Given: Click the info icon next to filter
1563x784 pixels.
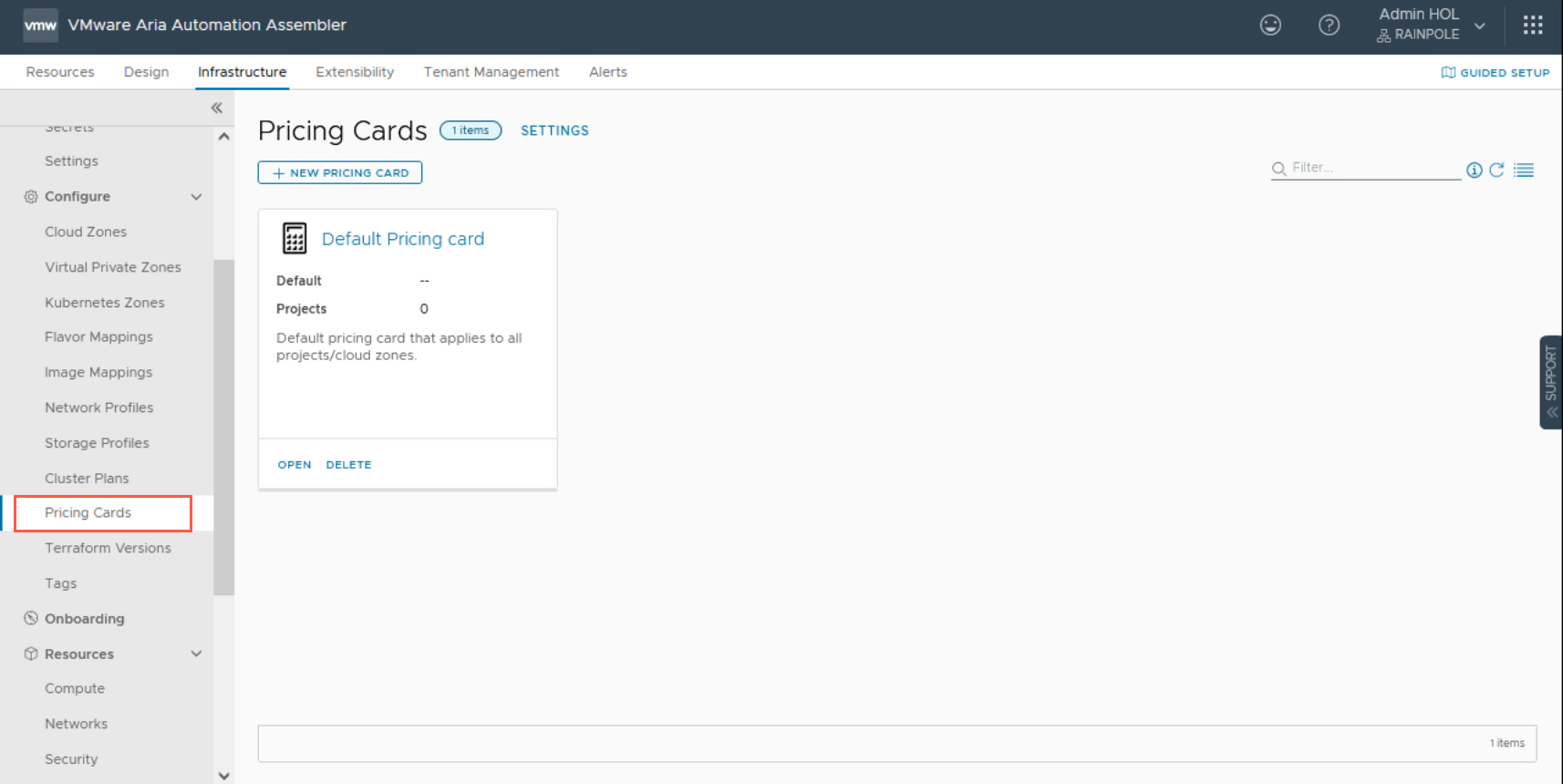Looking at the screenshot, I should point(1474,170).
